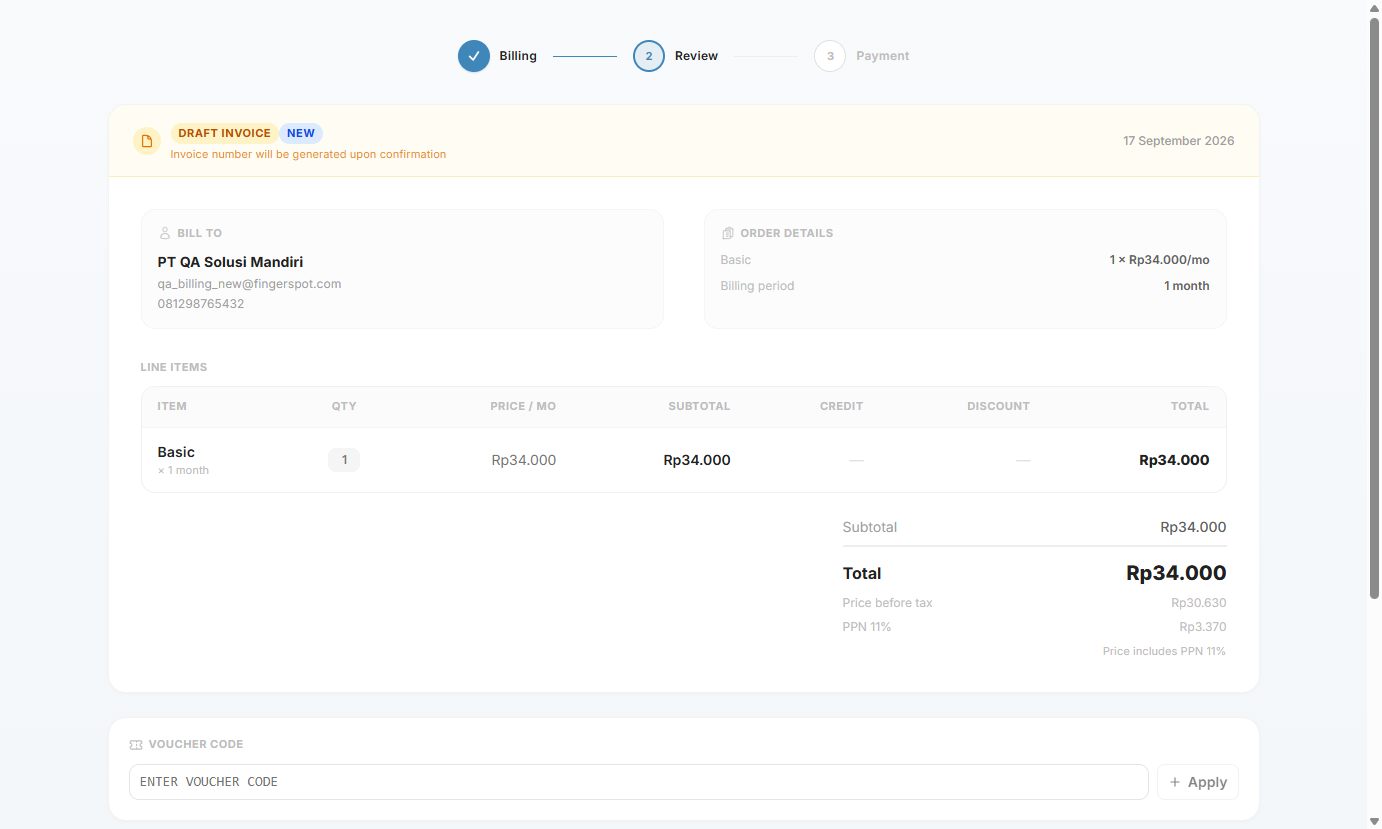Click the PPN 11% amount Rp3.370
Screen dimensions: 1382x829
1203,627
